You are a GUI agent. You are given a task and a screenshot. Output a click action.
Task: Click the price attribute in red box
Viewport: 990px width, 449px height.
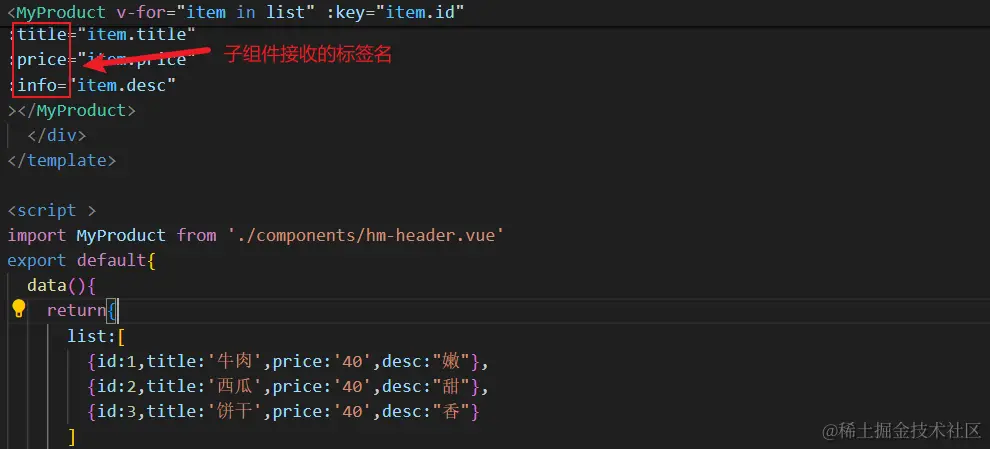pyautogui.click(x=40, y=61)
